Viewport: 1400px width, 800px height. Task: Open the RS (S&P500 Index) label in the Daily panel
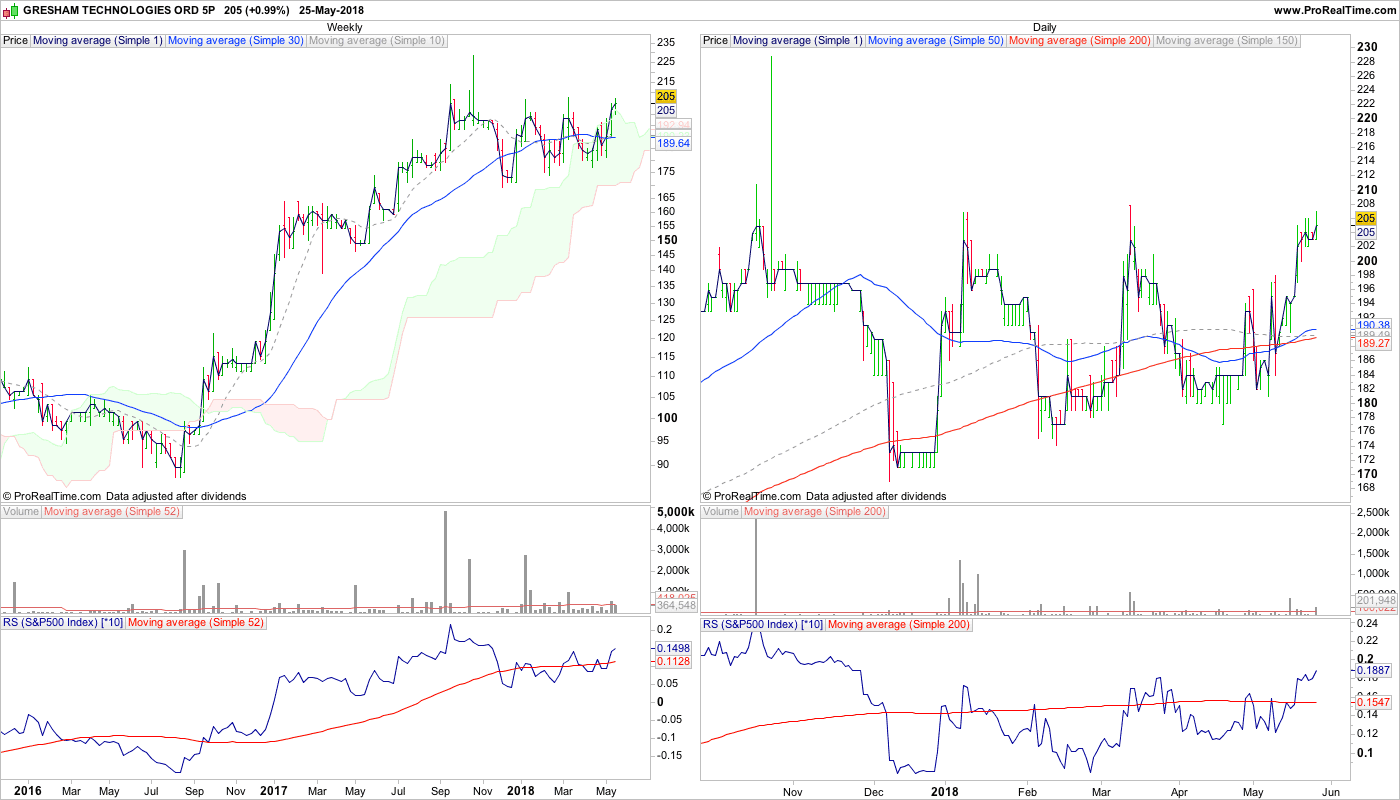pos(763,624)
